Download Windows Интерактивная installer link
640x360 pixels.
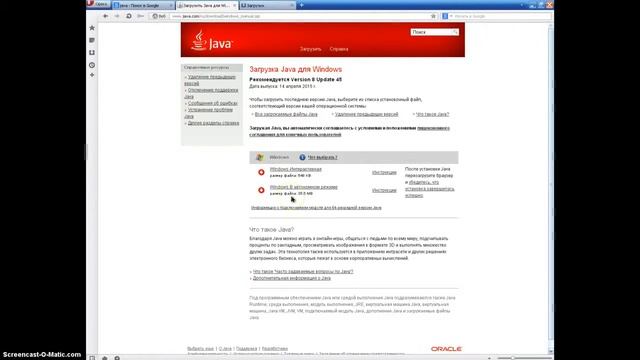pyautogui.click(x=296, y=169)
